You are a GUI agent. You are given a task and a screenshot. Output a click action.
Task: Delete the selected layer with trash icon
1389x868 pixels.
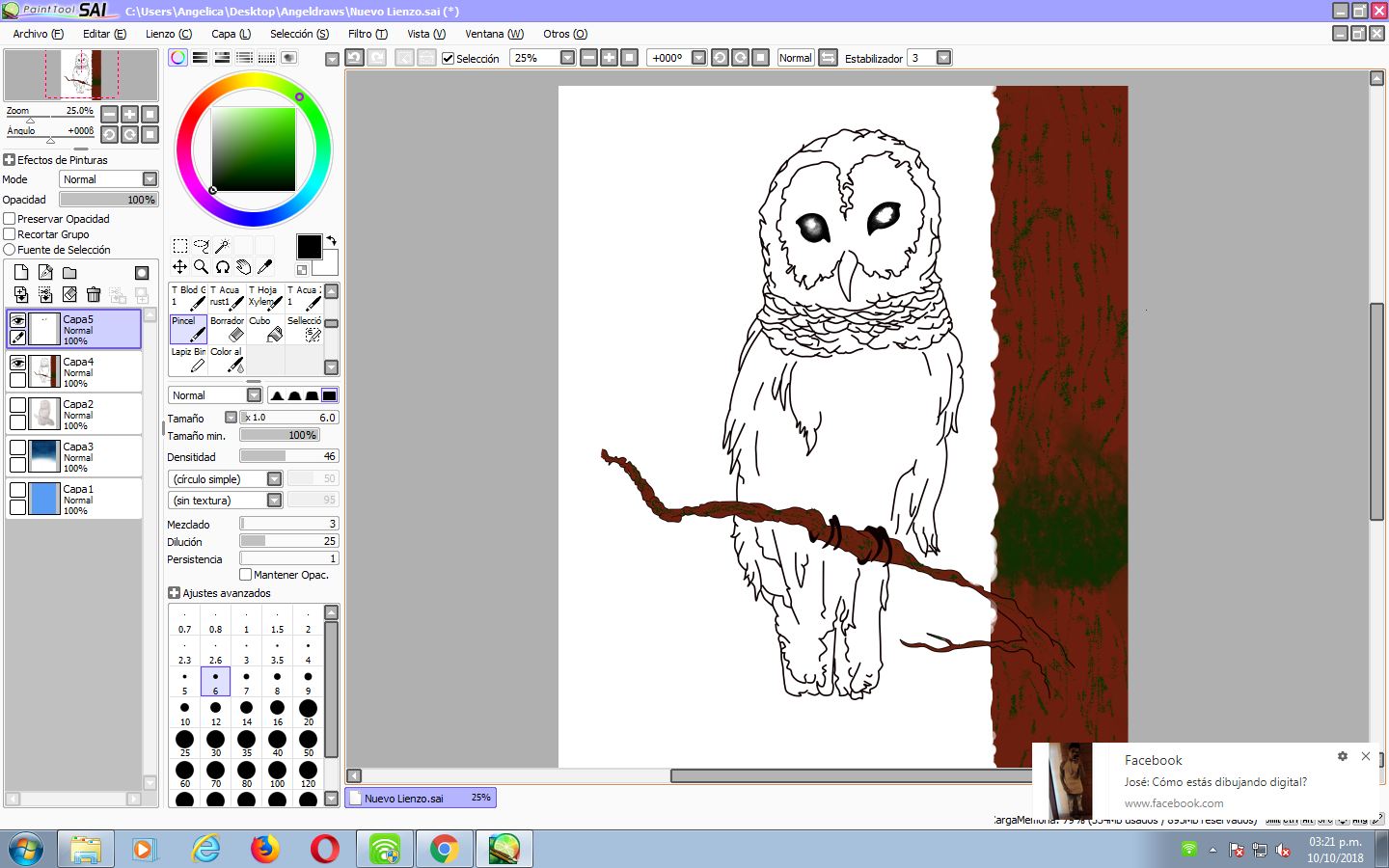point(94,294)
